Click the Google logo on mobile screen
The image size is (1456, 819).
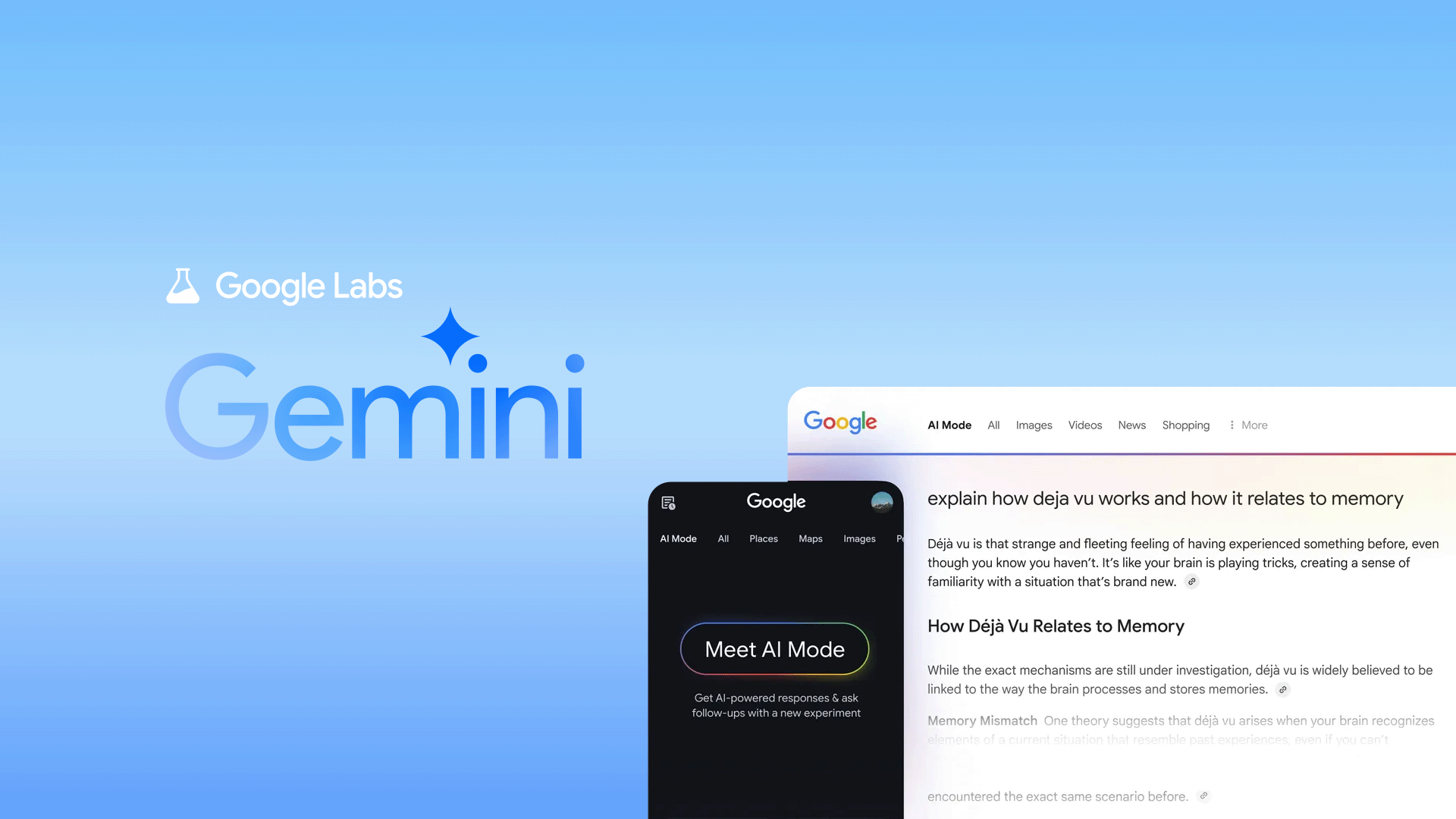775,501
